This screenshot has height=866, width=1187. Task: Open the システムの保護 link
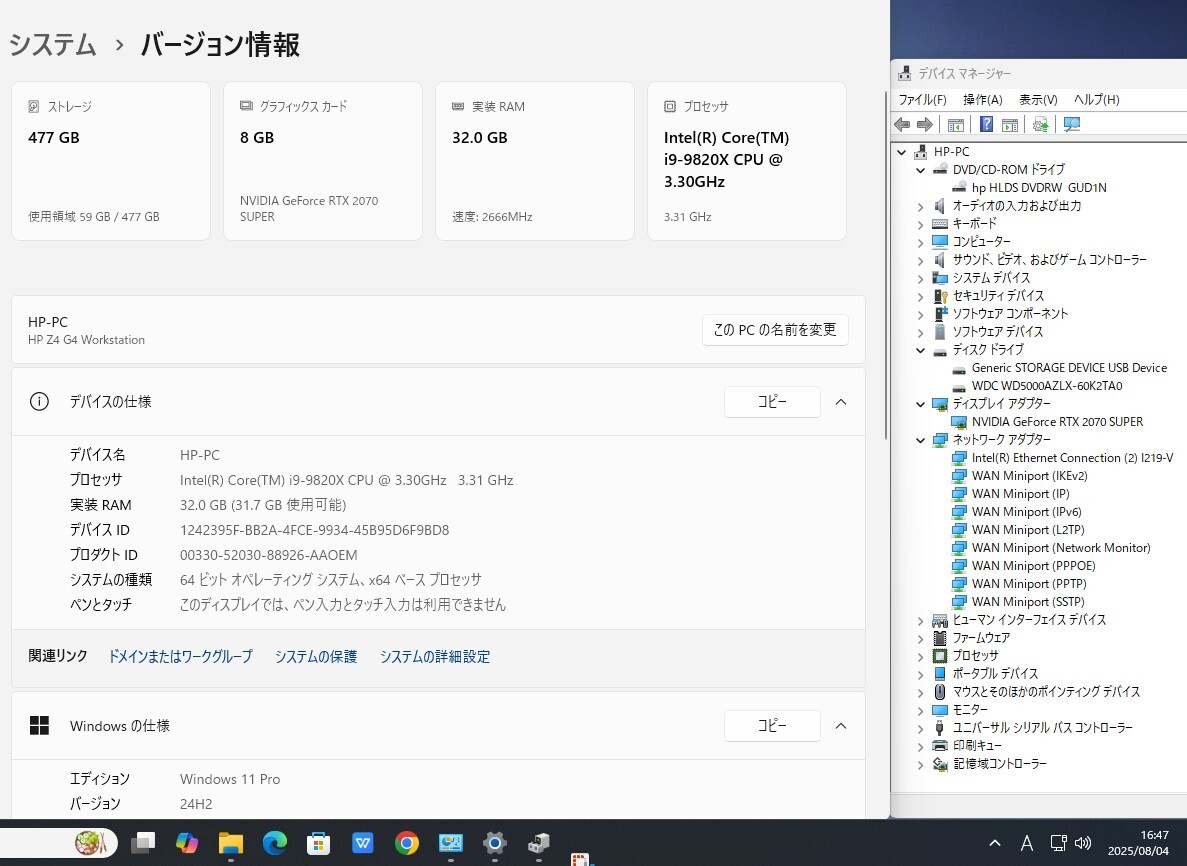coord(316,656)
